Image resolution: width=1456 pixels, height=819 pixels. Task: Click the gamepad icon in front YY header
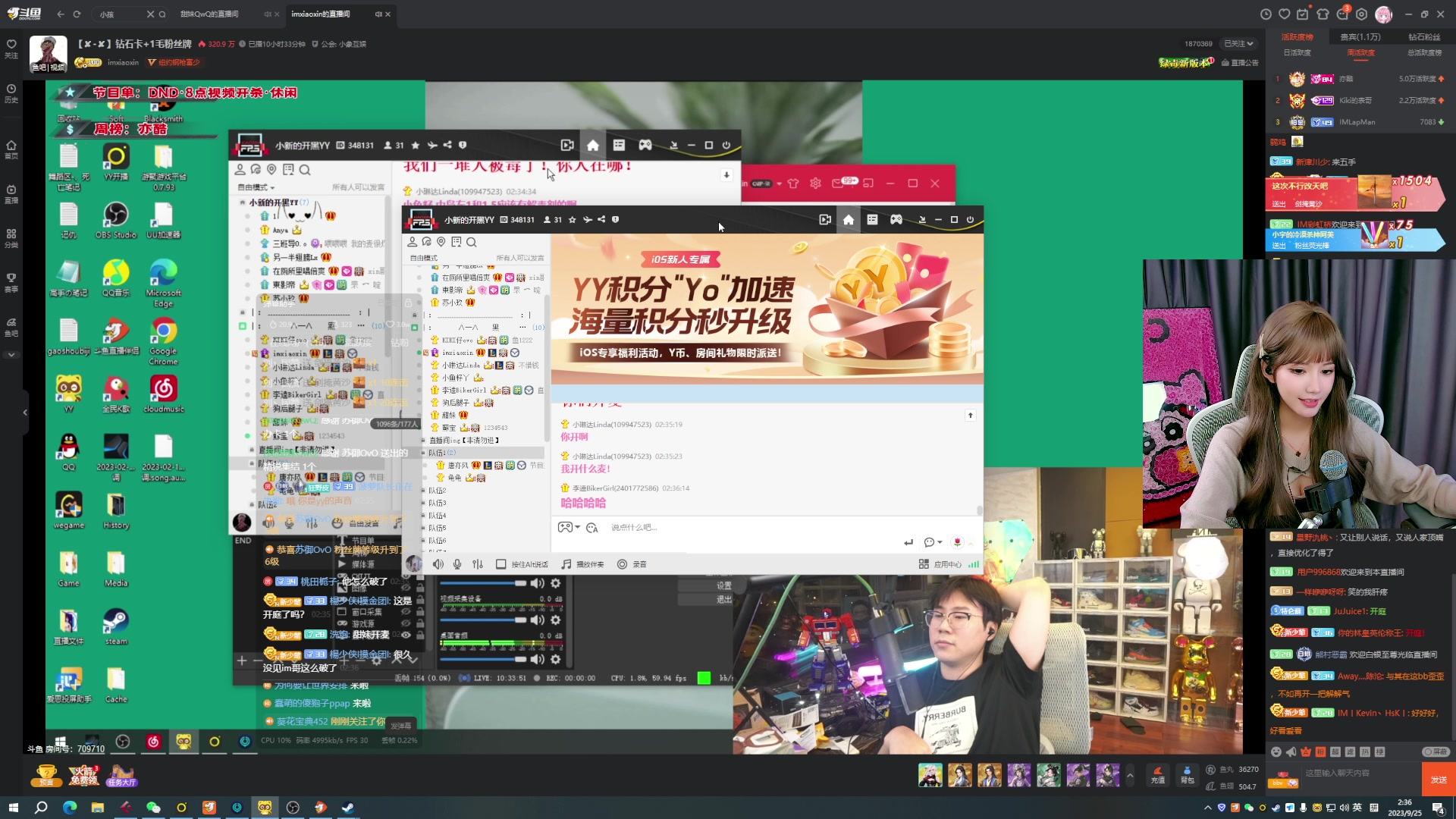click(x=896, y=219)
